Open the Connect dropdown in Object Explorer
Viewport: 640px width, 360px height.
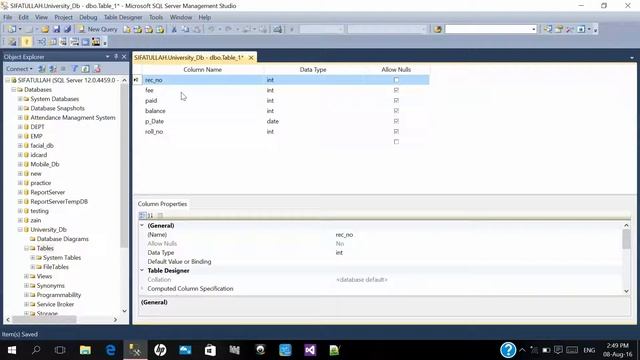click(x=19, y=69)
